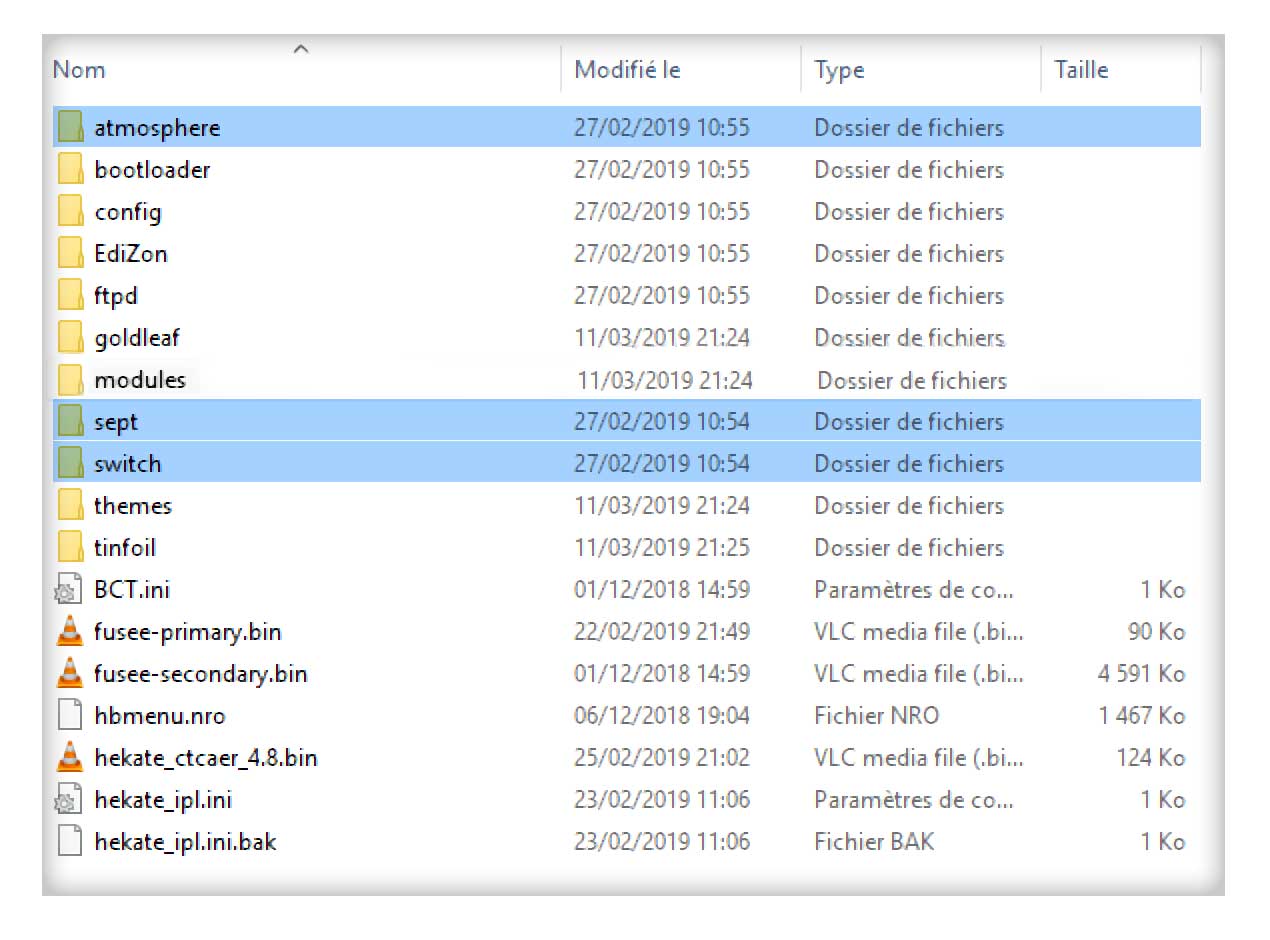Click the themes folder icon
Image resolution: width=1270 pixels, height=940 pixels.
pos(69,506)
